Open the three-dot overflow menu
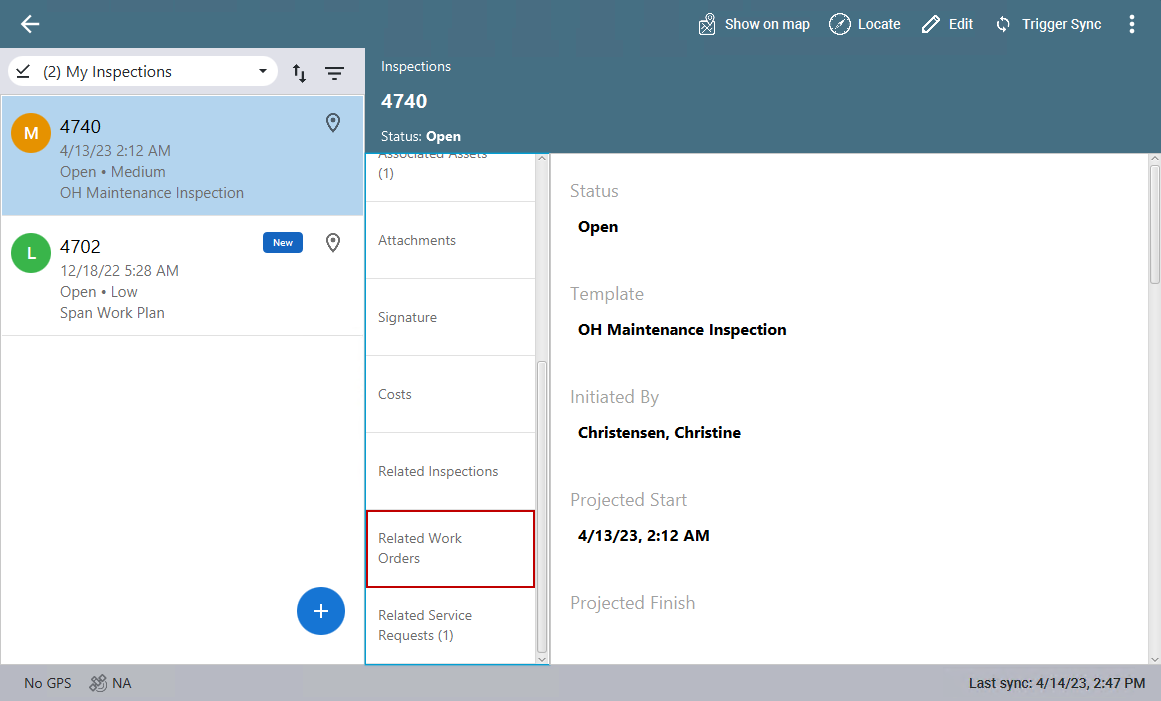 click(x=1132, y=24)
